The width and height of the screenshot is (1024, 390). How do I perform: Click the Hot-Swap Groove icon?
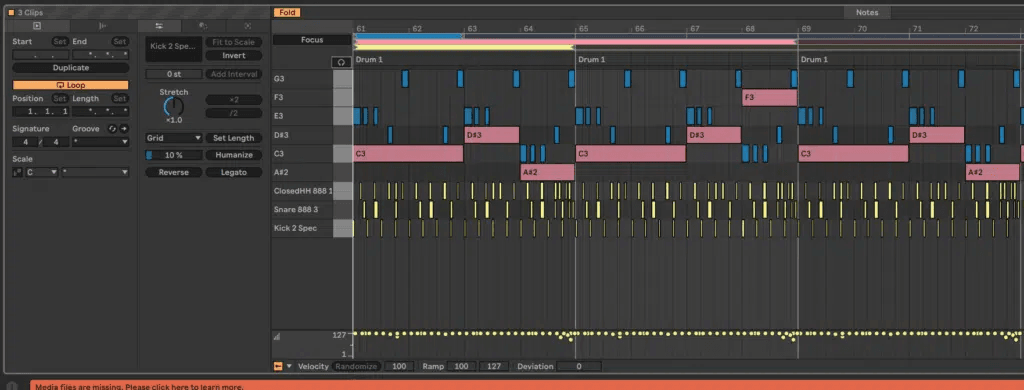112,129
